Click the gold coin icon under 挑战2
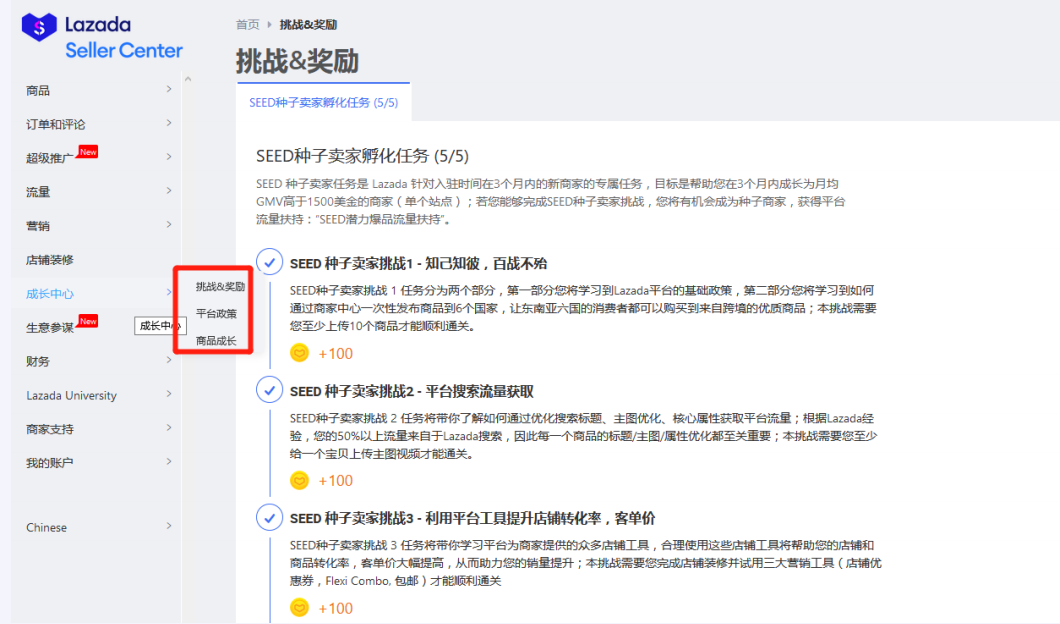The width and height of the screenshot is (1060, 624). (299, 480)
